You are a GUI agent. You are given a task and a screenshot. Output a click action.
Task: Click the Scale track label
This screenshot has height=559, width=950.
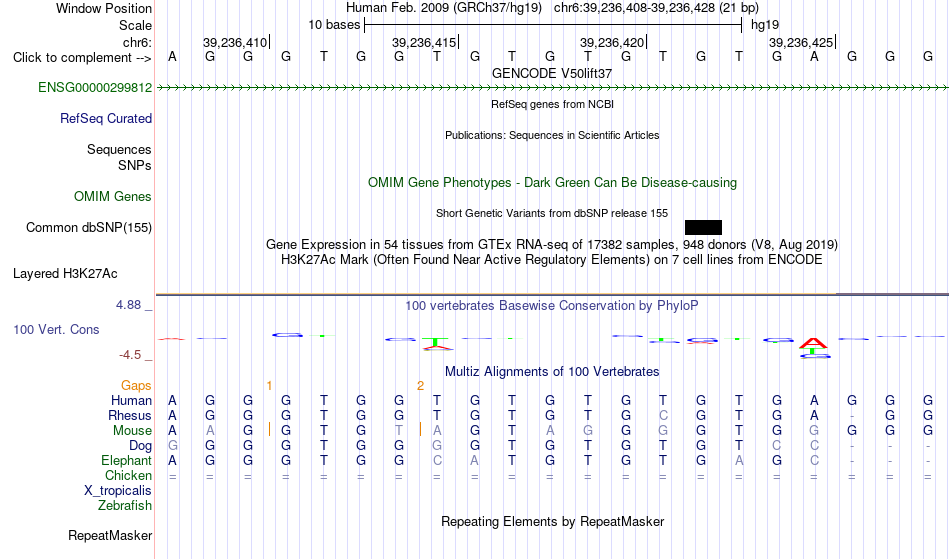point(136,25)
